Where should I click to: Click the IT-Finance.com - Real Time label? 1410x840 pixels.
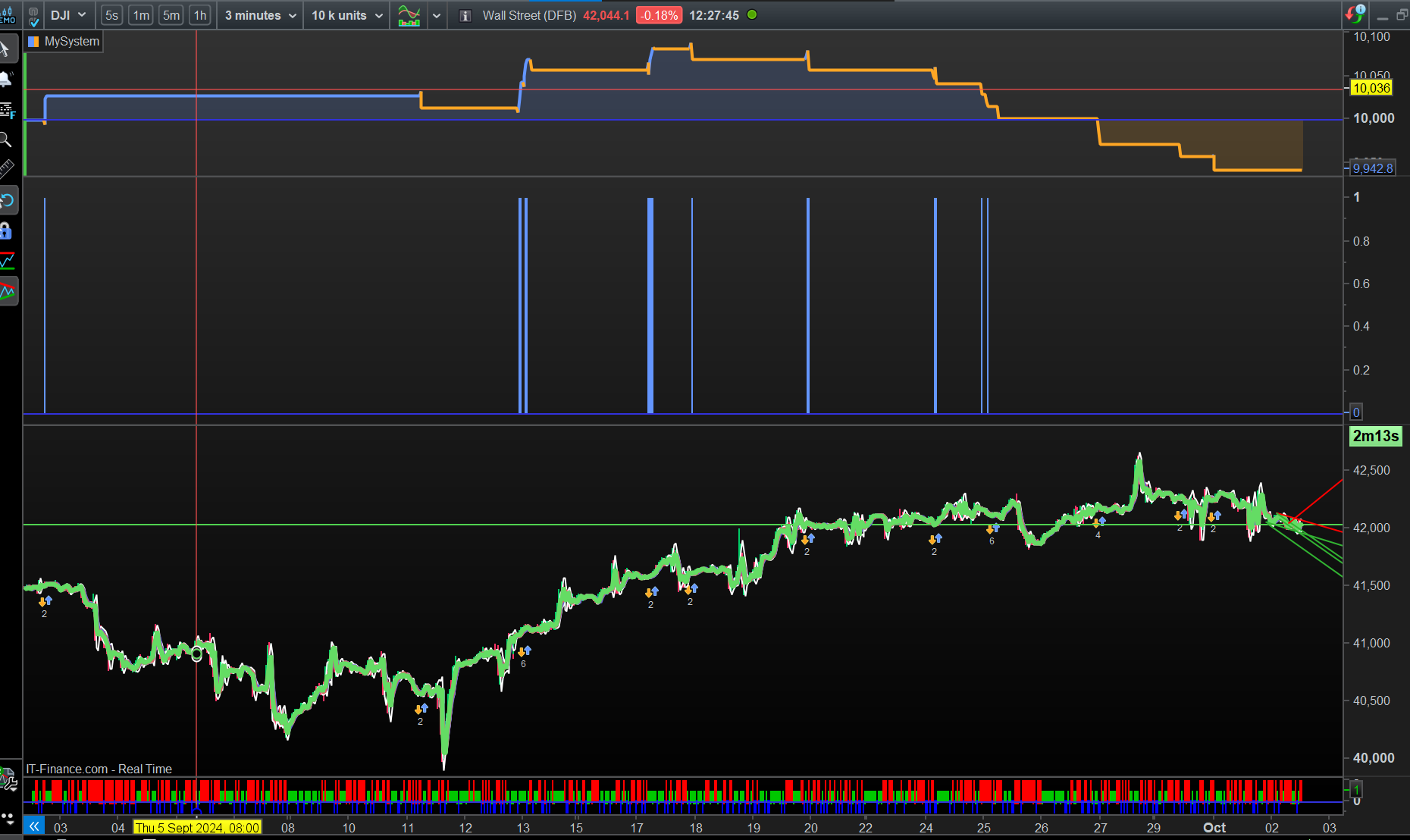pyautogui.click(x=99, y=769)
